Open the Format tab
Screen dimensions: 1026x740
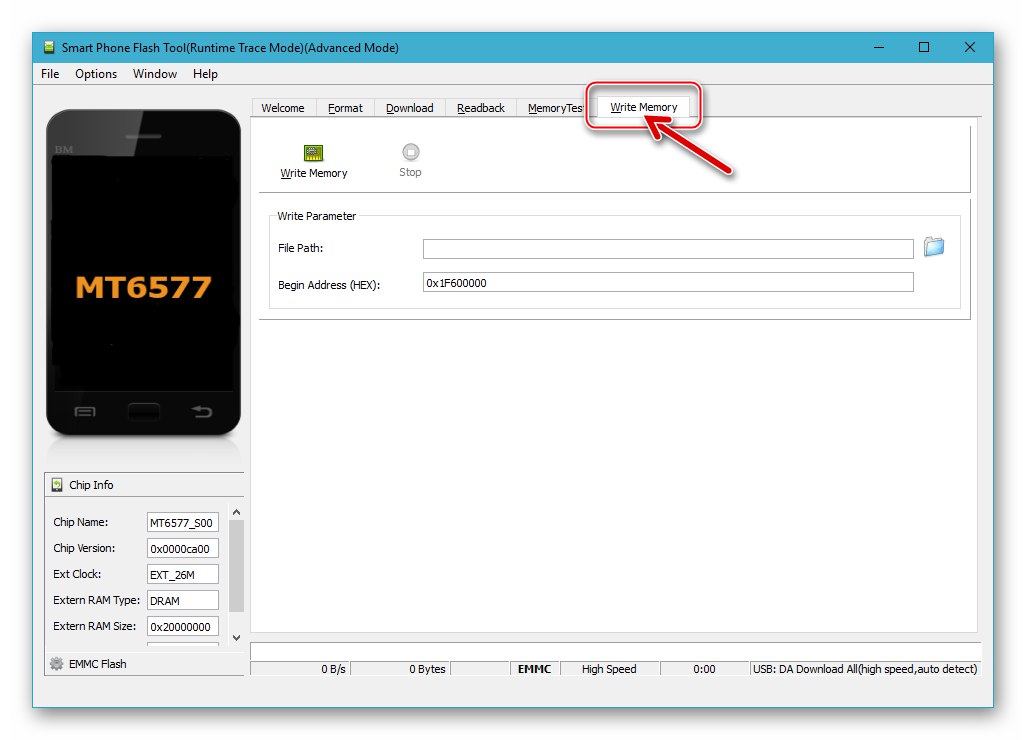coord(345,107)
